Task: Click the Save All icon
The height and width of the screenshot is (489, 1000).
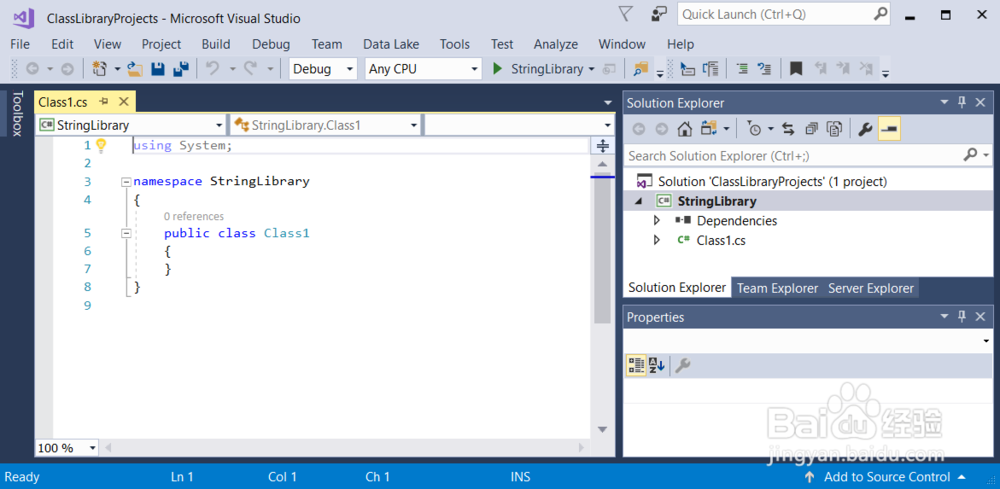Action: click(x=180, y=68)
